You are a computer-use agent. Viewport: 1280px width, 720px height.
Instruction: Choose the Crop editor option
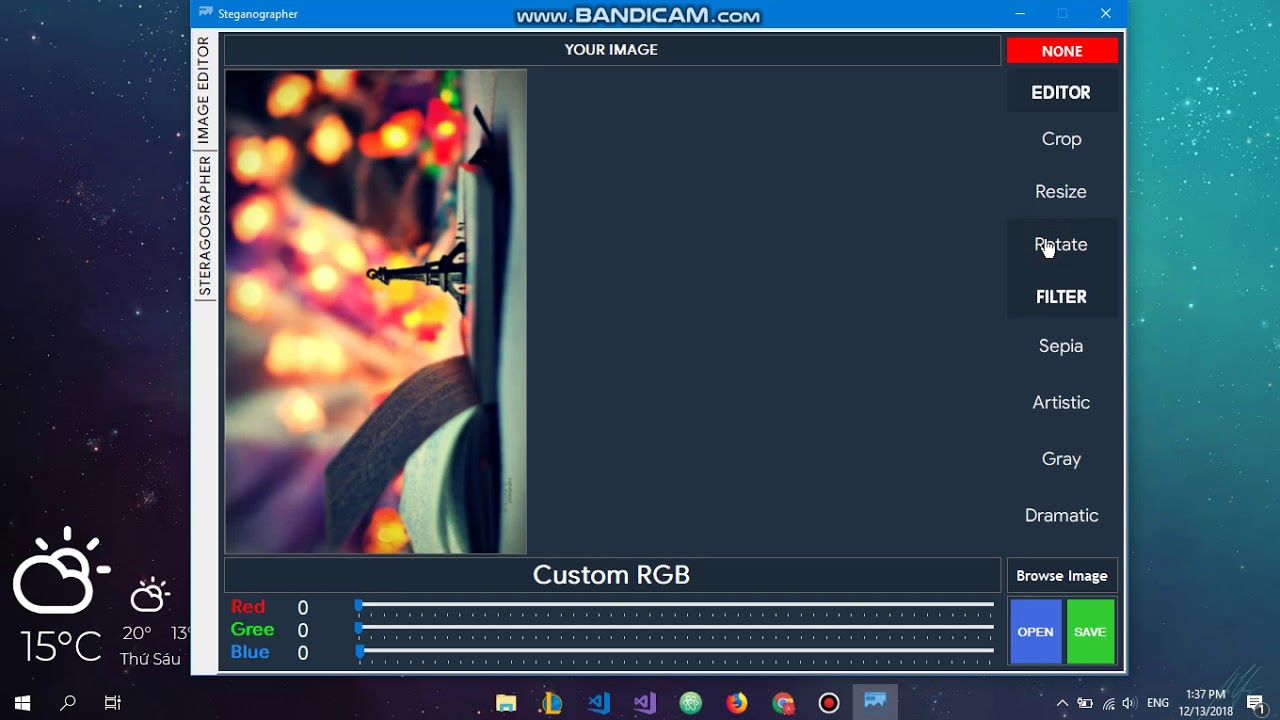(1061, 139)
